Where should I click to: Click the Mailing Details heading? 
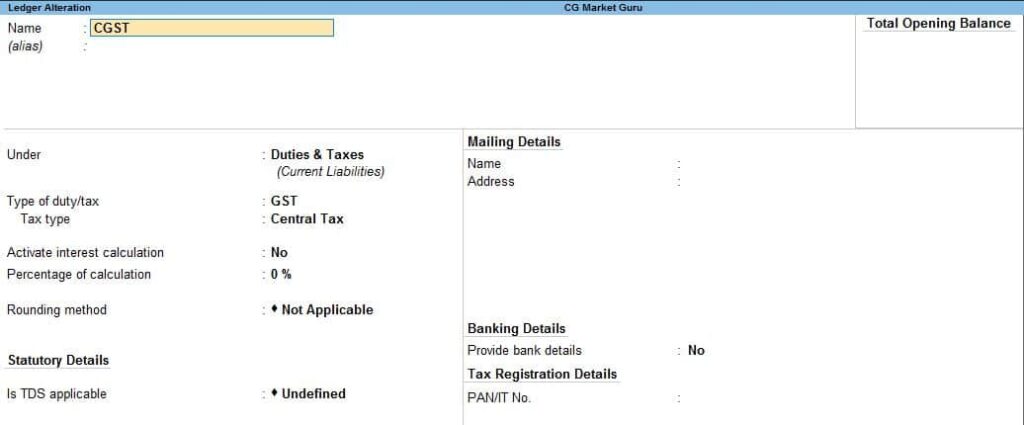(514, 142)
